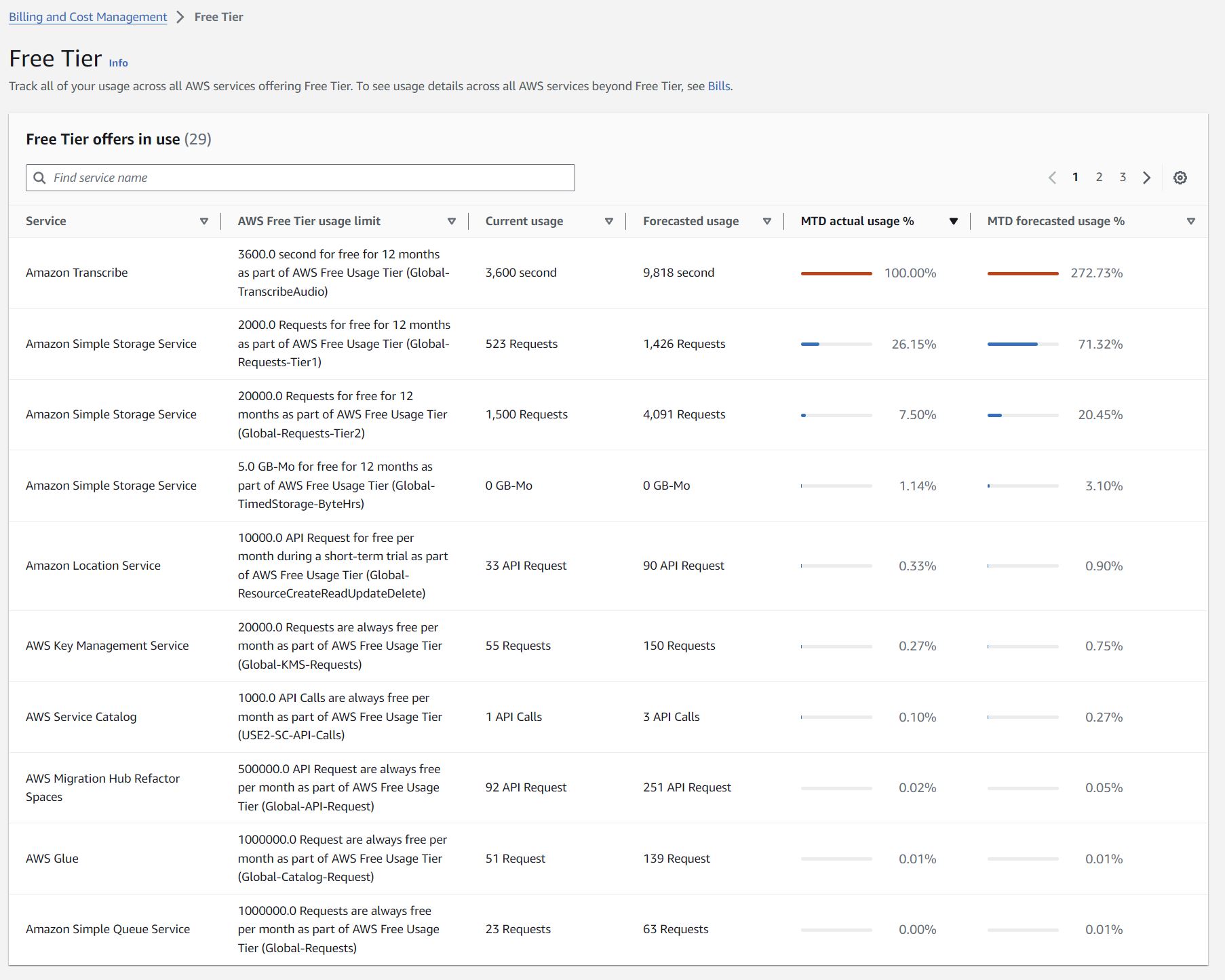Open Billing and Cost Management breadcrumb

coord(88,17)
